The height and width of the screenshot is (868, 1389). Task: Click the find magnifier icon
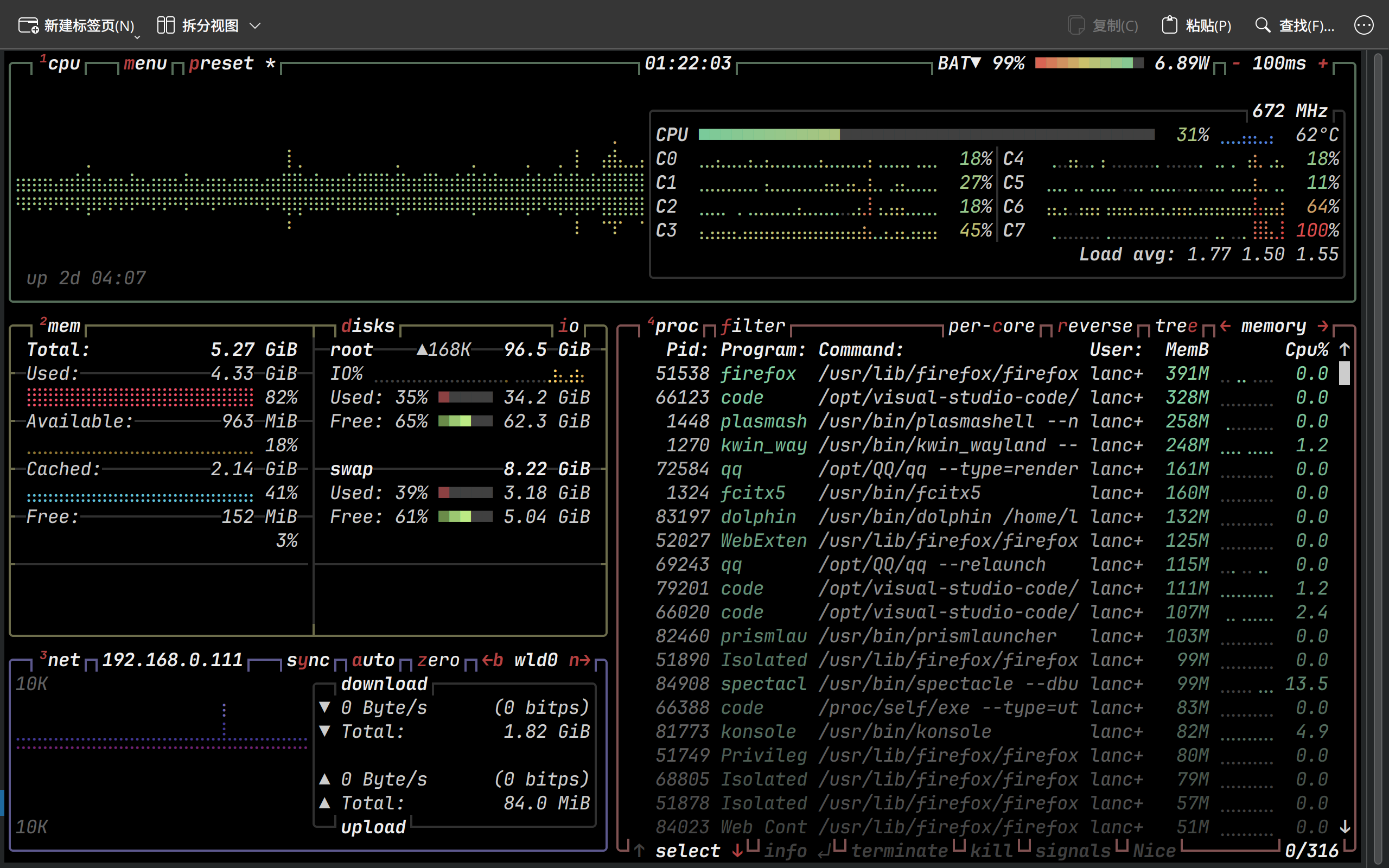[1262, 25]
